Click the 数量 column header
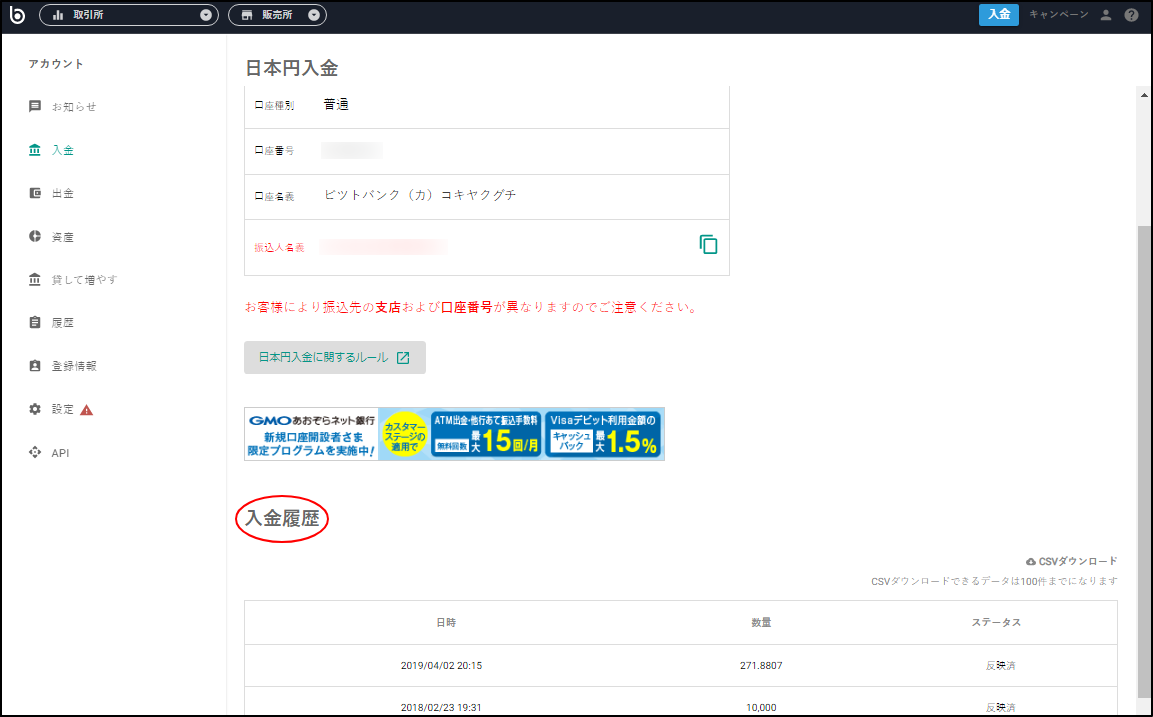The image size is (1153, 717). (x=761, y=623)
